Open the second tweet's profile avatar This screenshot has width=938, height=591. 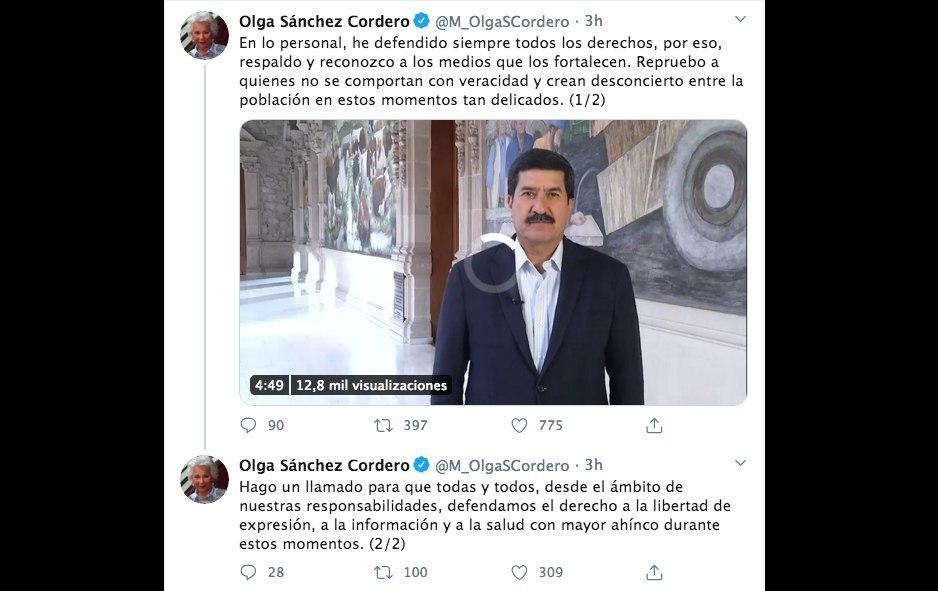(x=205, y=479)
